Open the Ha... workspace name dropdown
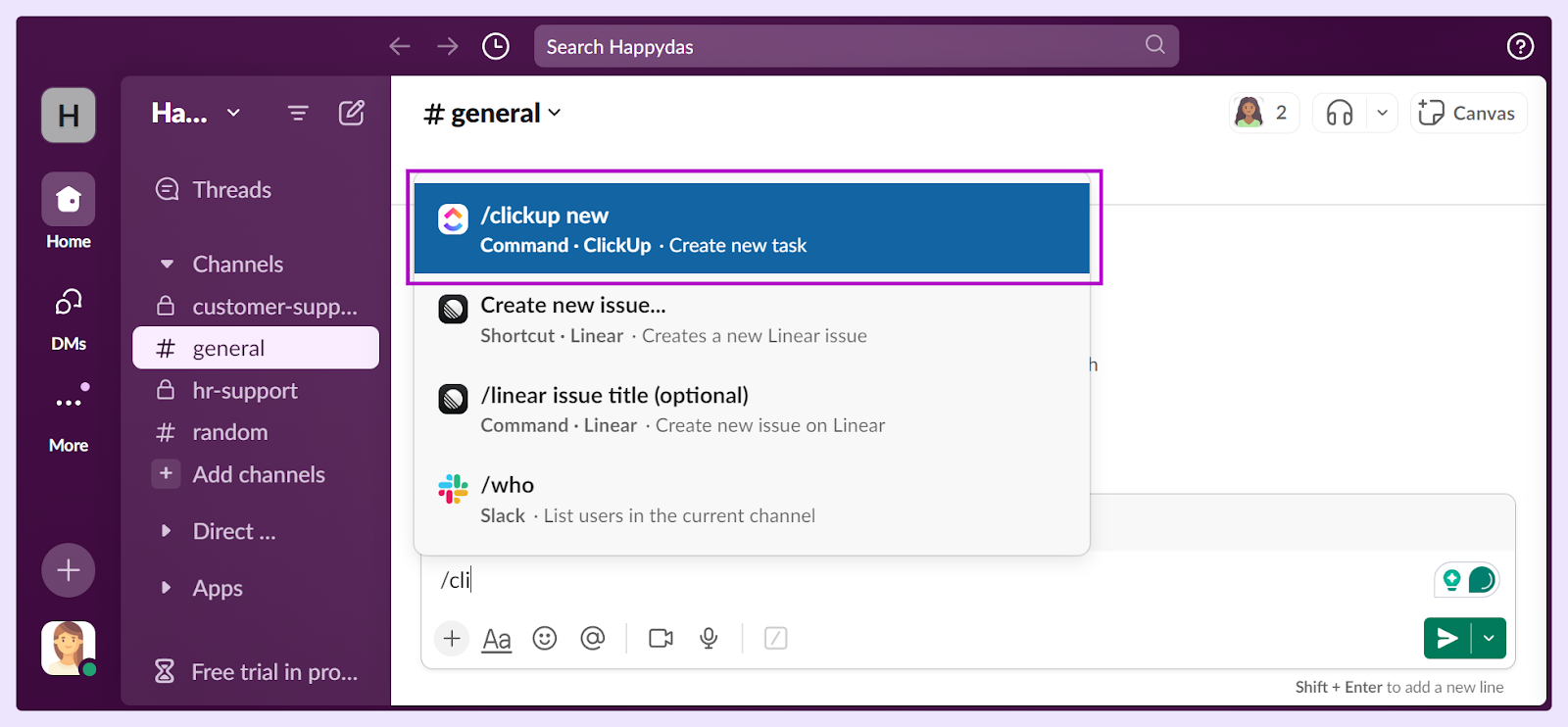Image resolution: width=1568 pixels, height=727 pixels. [196, 113]
